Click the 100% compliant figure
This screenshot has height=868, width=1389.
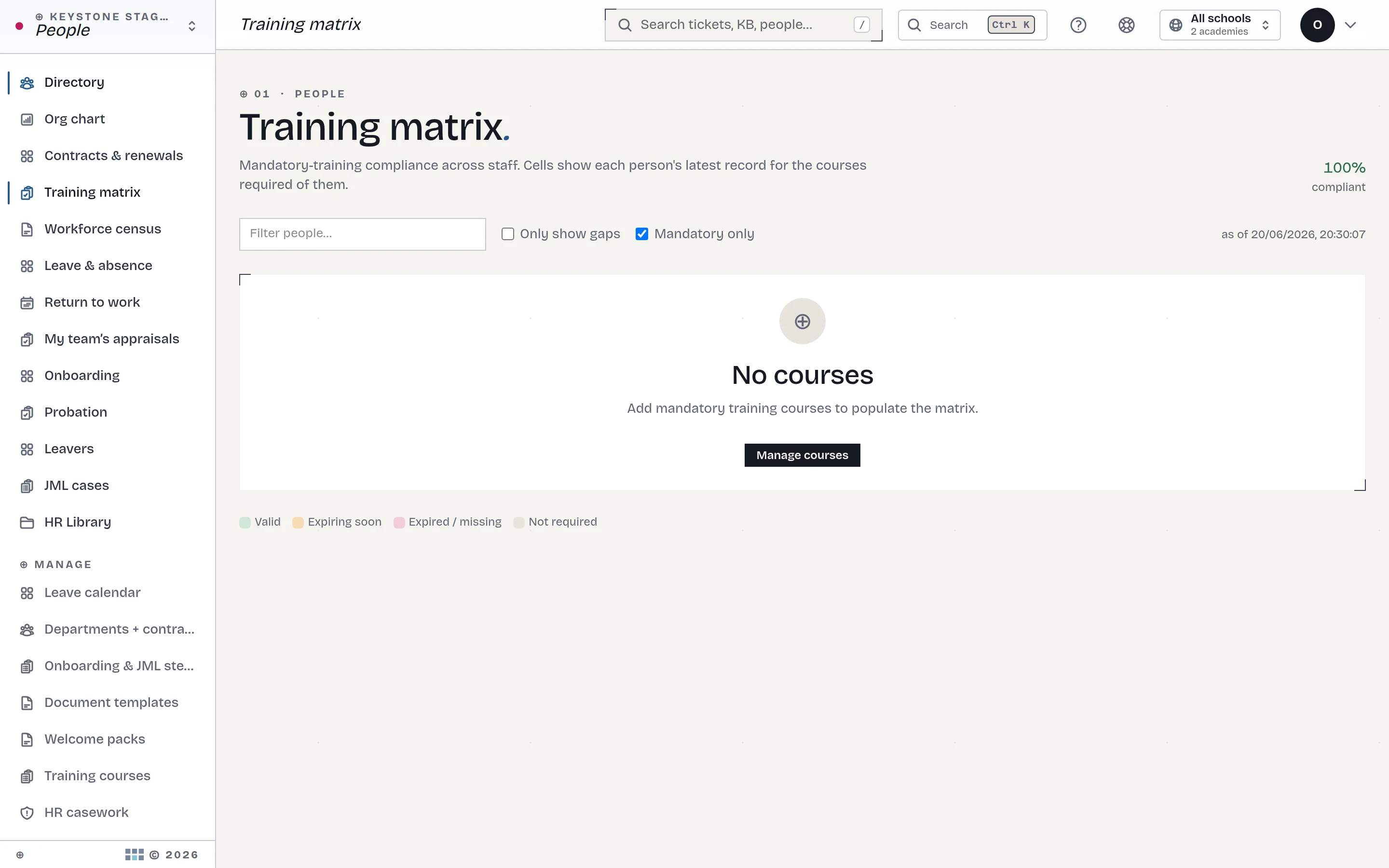(1344, 168)
